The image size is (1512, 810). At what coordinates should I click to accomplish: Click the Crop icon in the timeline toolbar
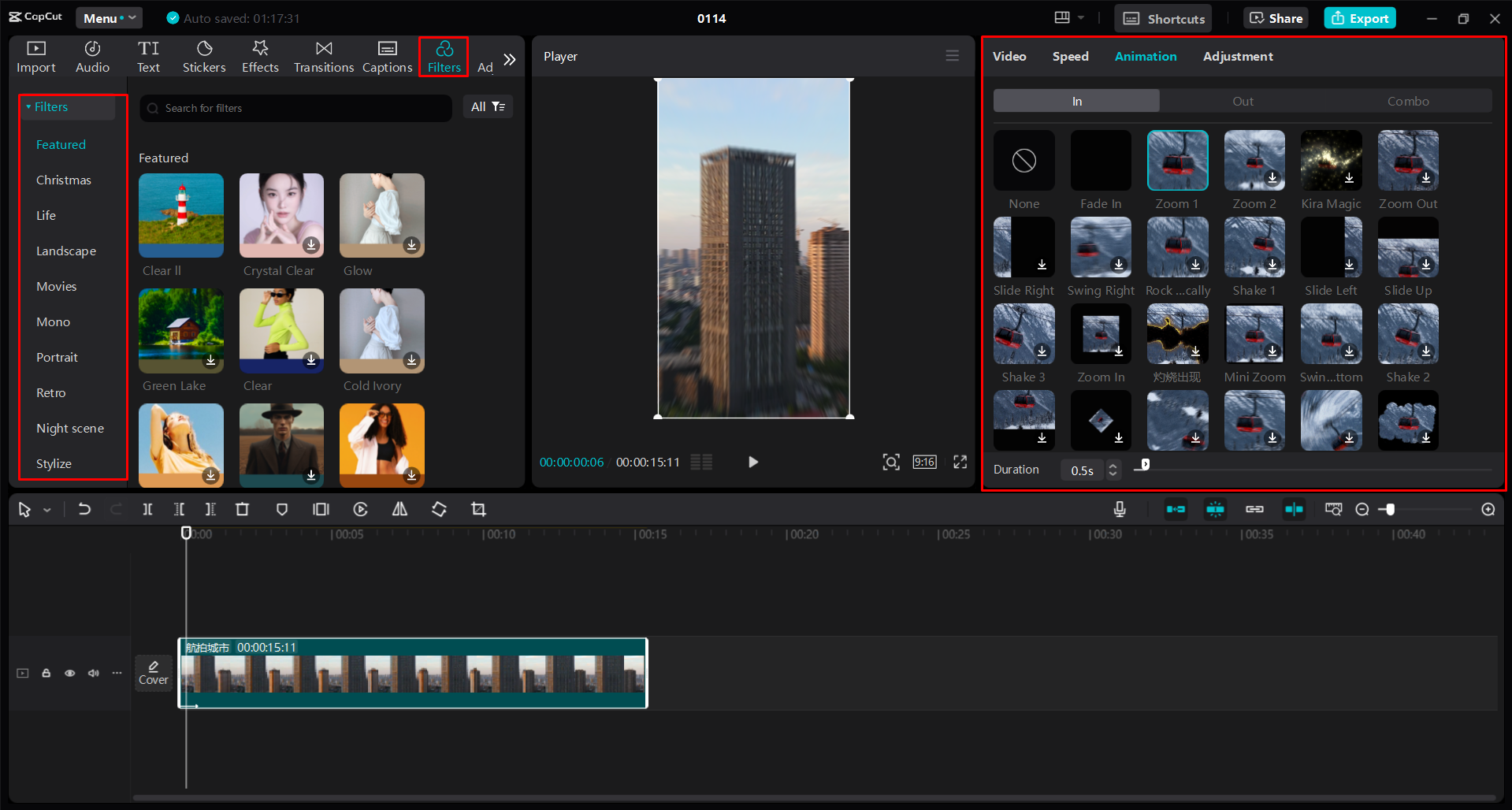coord(478,509)
